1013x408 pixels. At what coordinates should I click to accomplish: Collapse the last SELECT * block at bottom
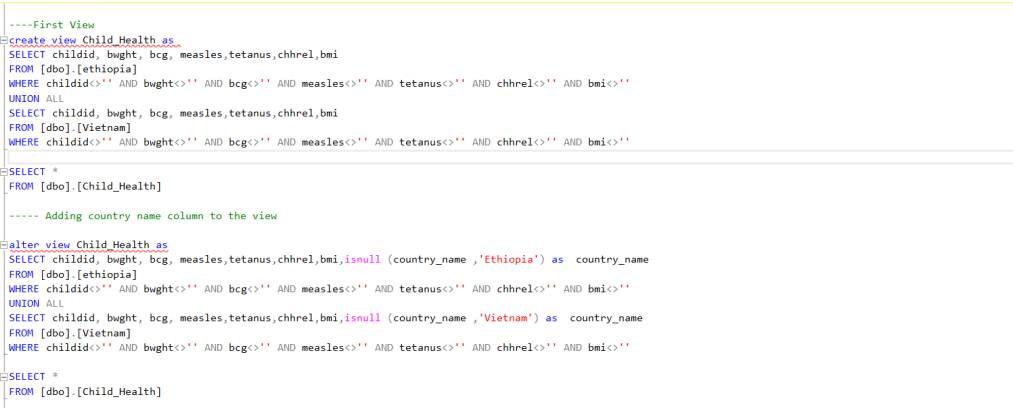(4, 376)
